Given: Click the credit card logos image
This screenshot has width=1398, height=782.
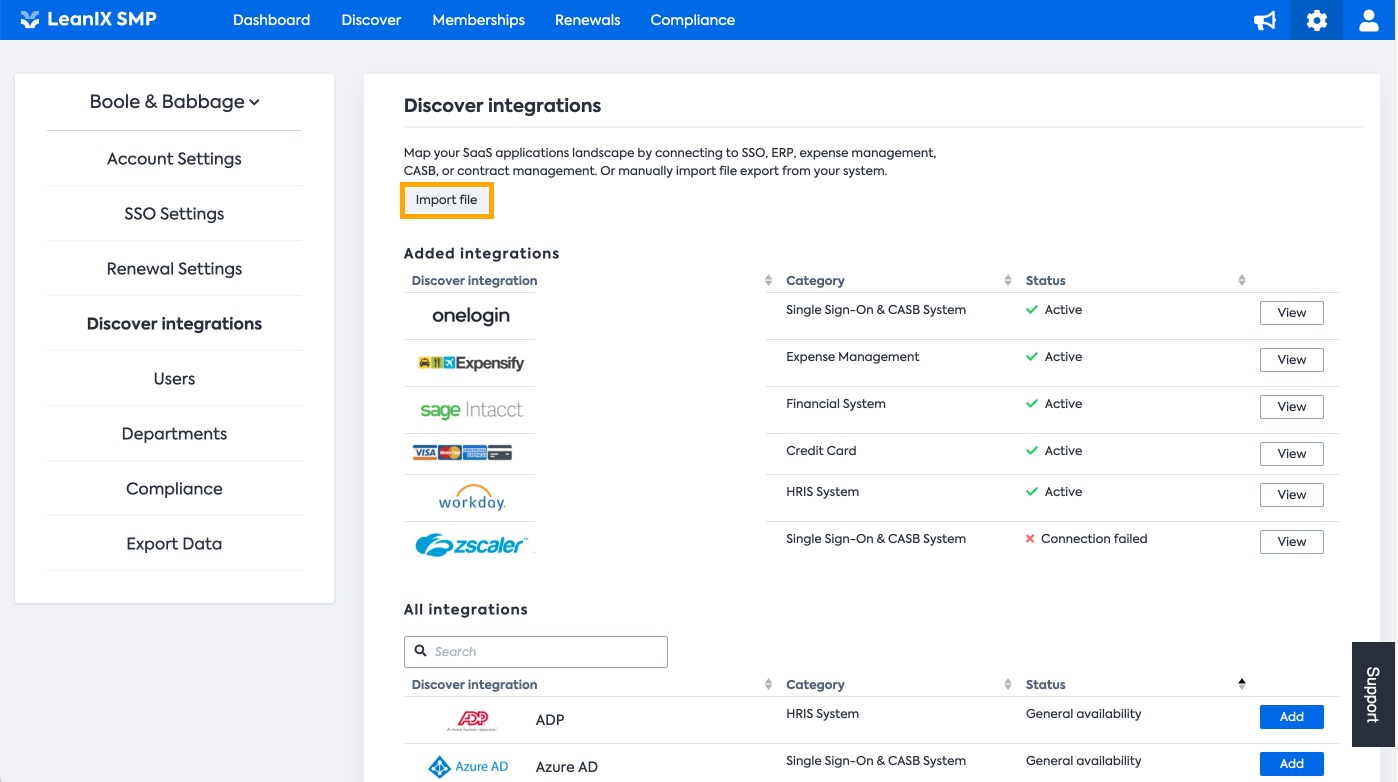Looking at the screenshot, I should (462, 453).
